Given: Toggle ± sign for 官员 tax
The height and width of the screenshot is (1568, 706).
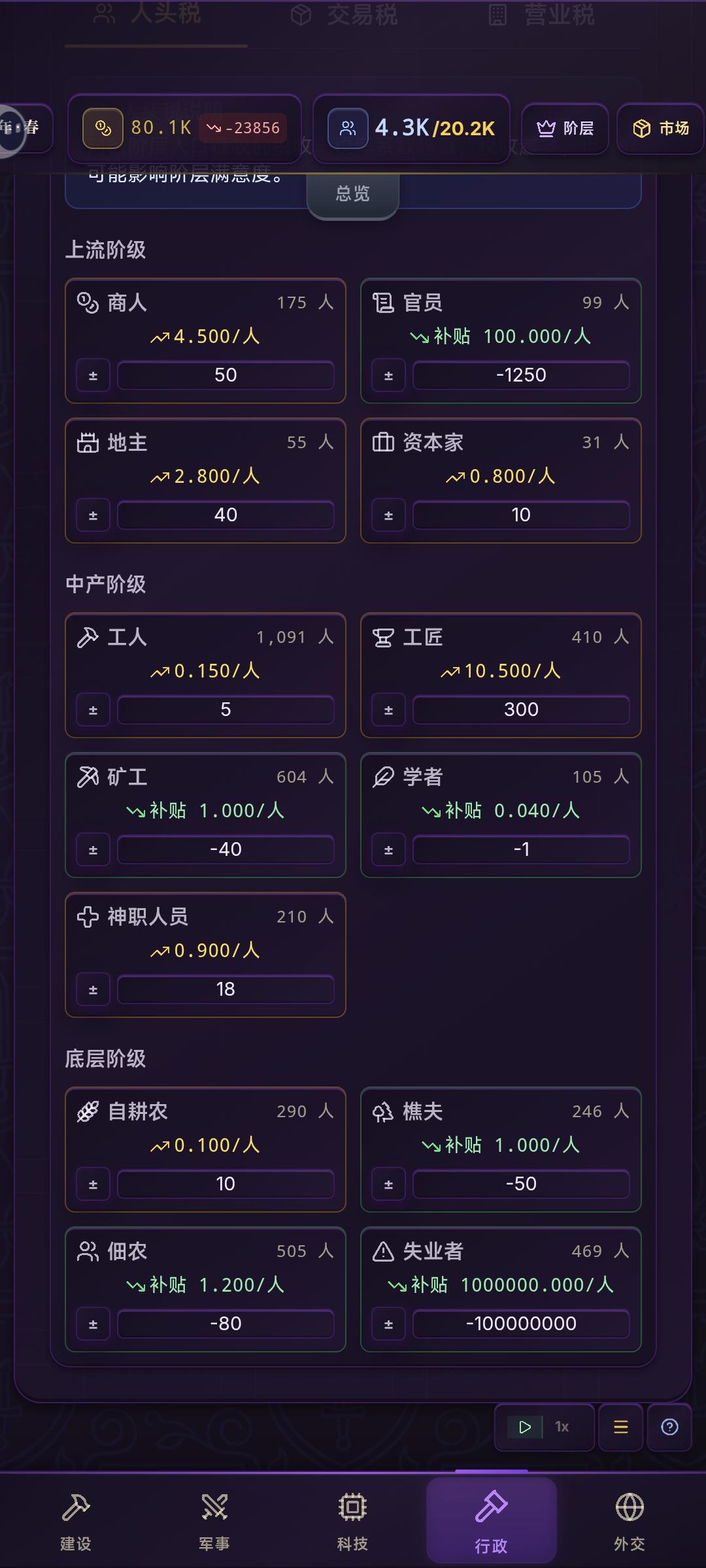Looking at the screenshot, I should (x=388, y=376).
